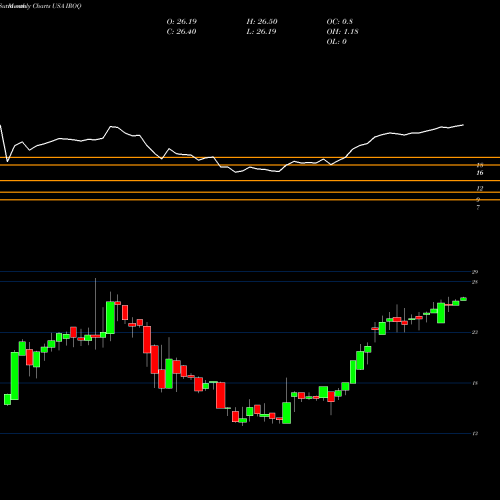Select the low price text L: 26.19
The image size is (500, 500).
[x=261, y=32]
